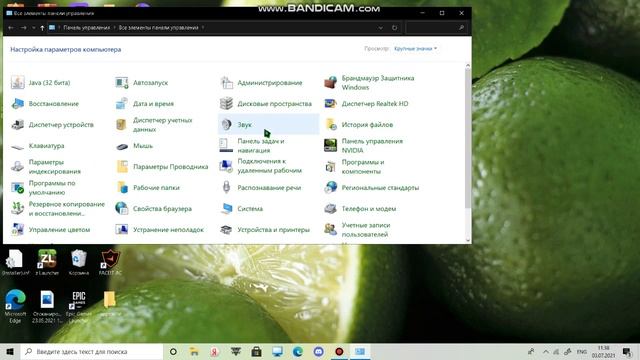The width and height of the screenshot is (640, 360).
Task: Open Cortana circle on taskbar
Action: (173, 351)
